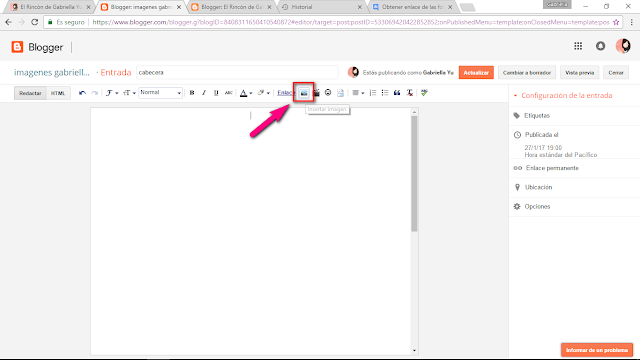Click the editor scrollbar up arrow

pos(414,112)
